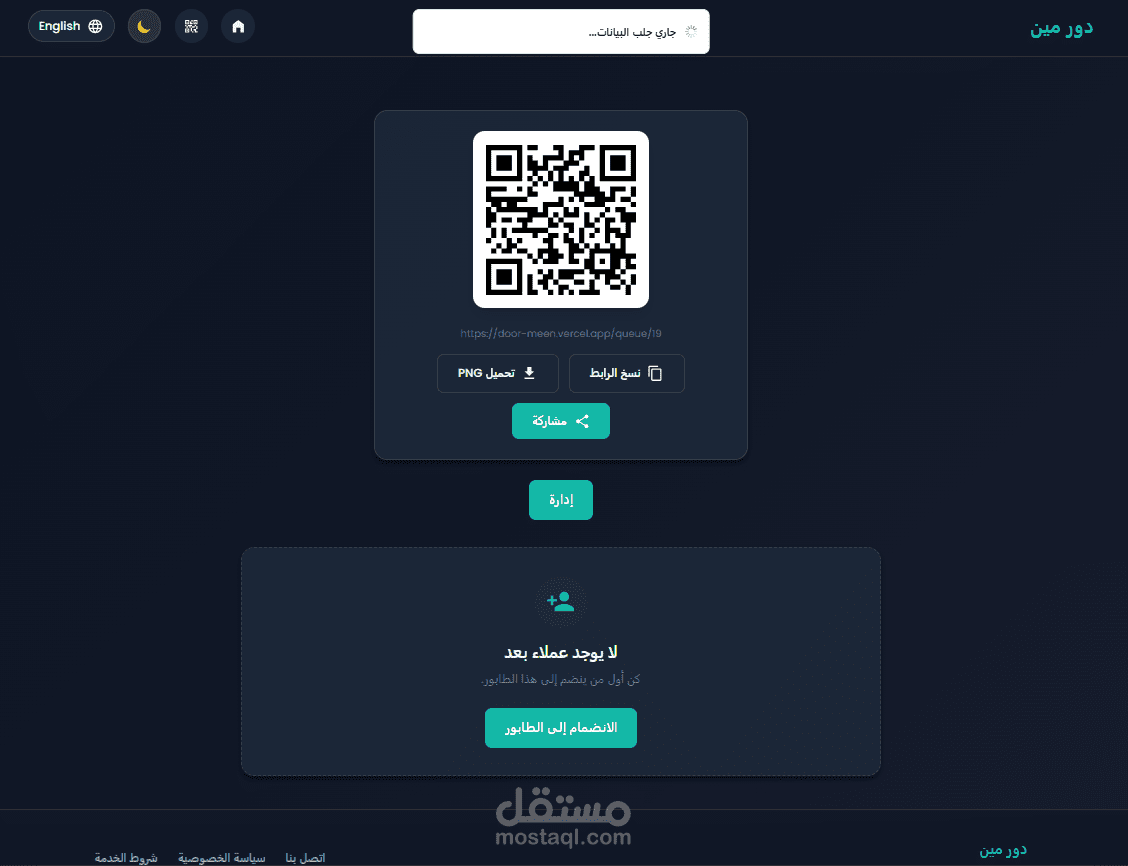Screen dimensions: 1128x866
Task: Switch language with the English button
Action: point(71,27)
